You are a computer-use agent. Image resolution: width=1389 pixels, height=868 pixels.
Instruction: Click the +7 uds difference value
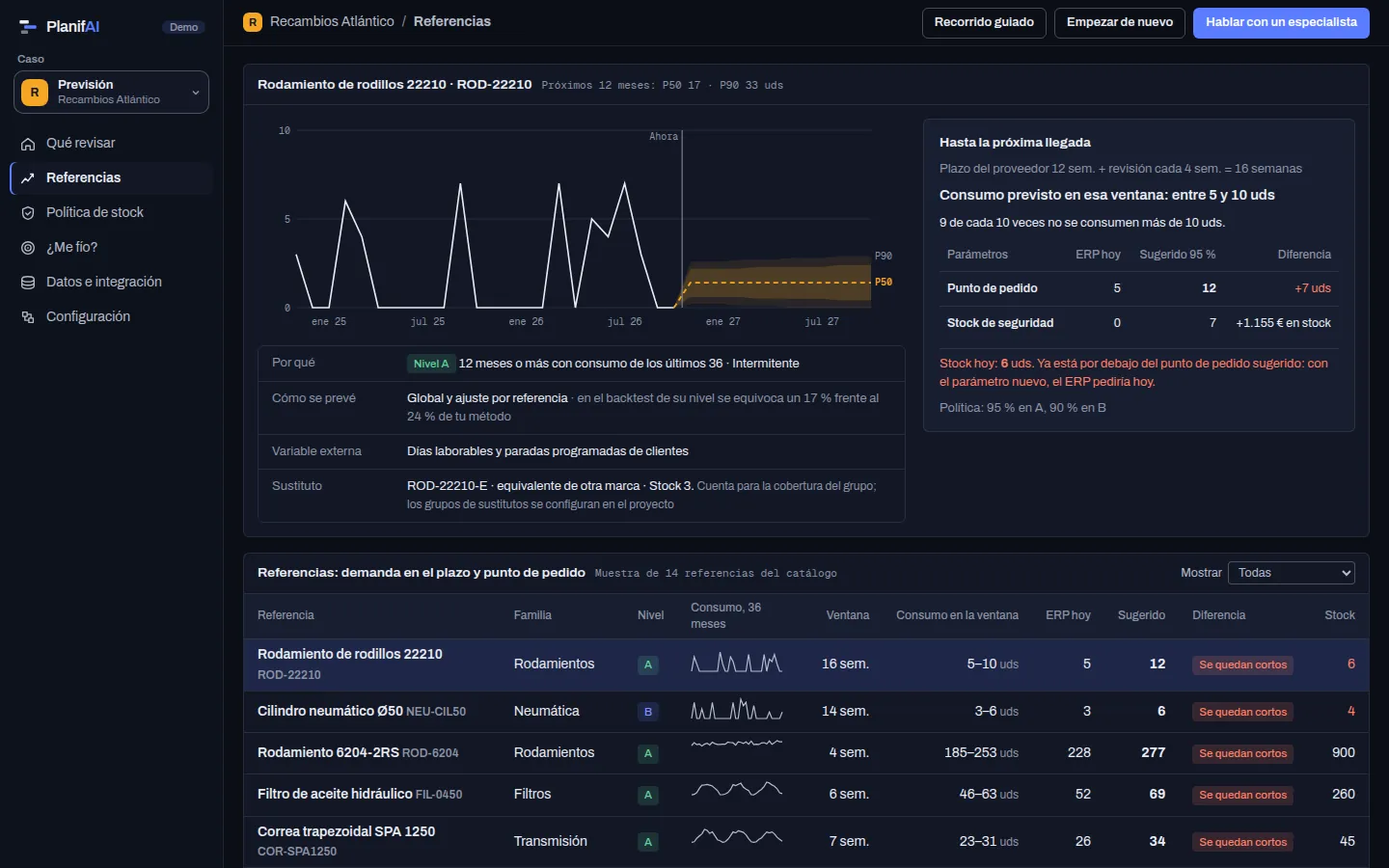point(1313,288)
